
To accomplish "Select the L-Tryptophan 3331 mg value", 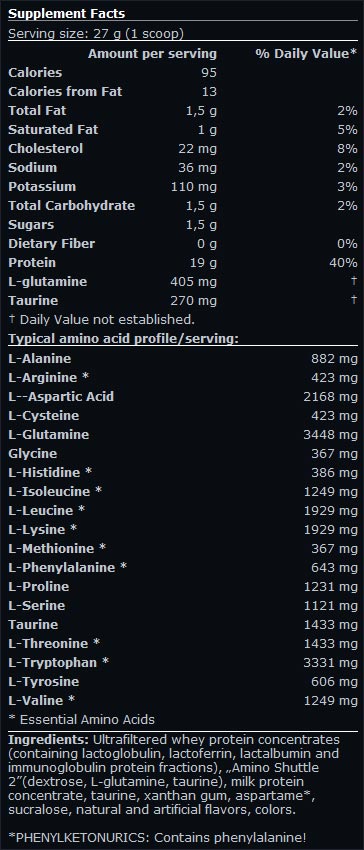I will (330, 662).
